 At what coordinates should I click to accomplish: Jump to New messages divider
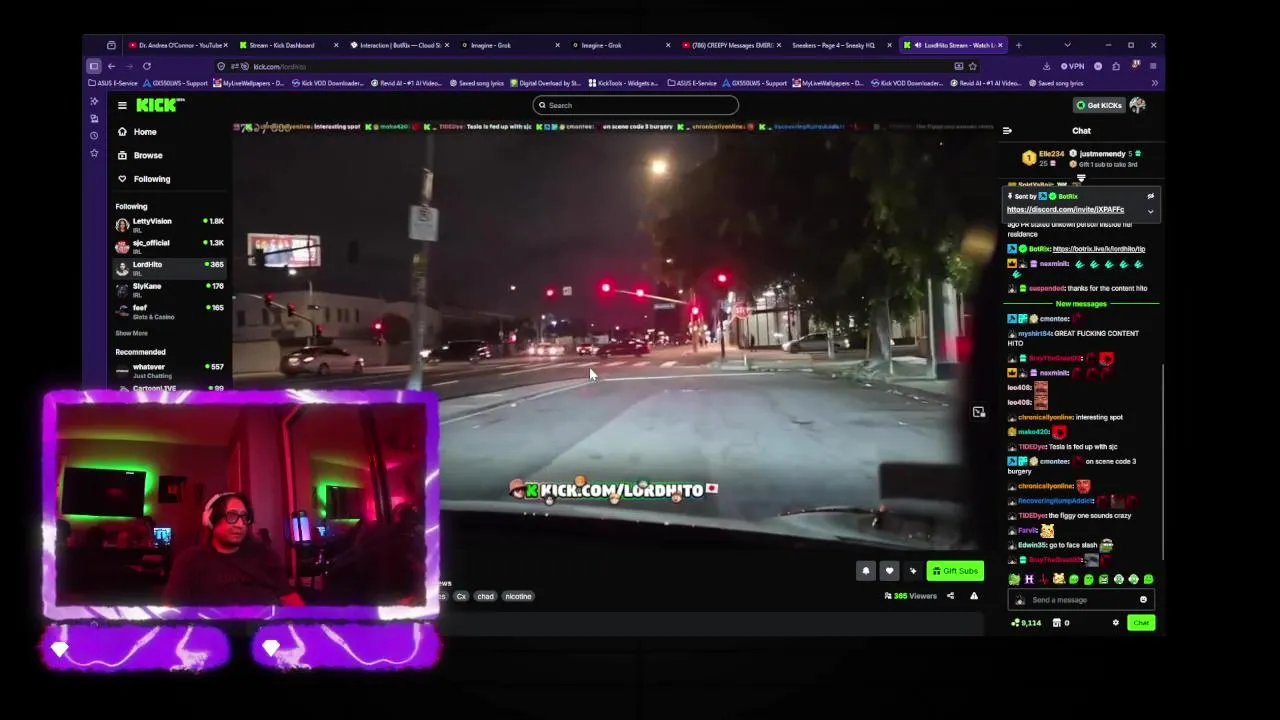pos(1081,304)
